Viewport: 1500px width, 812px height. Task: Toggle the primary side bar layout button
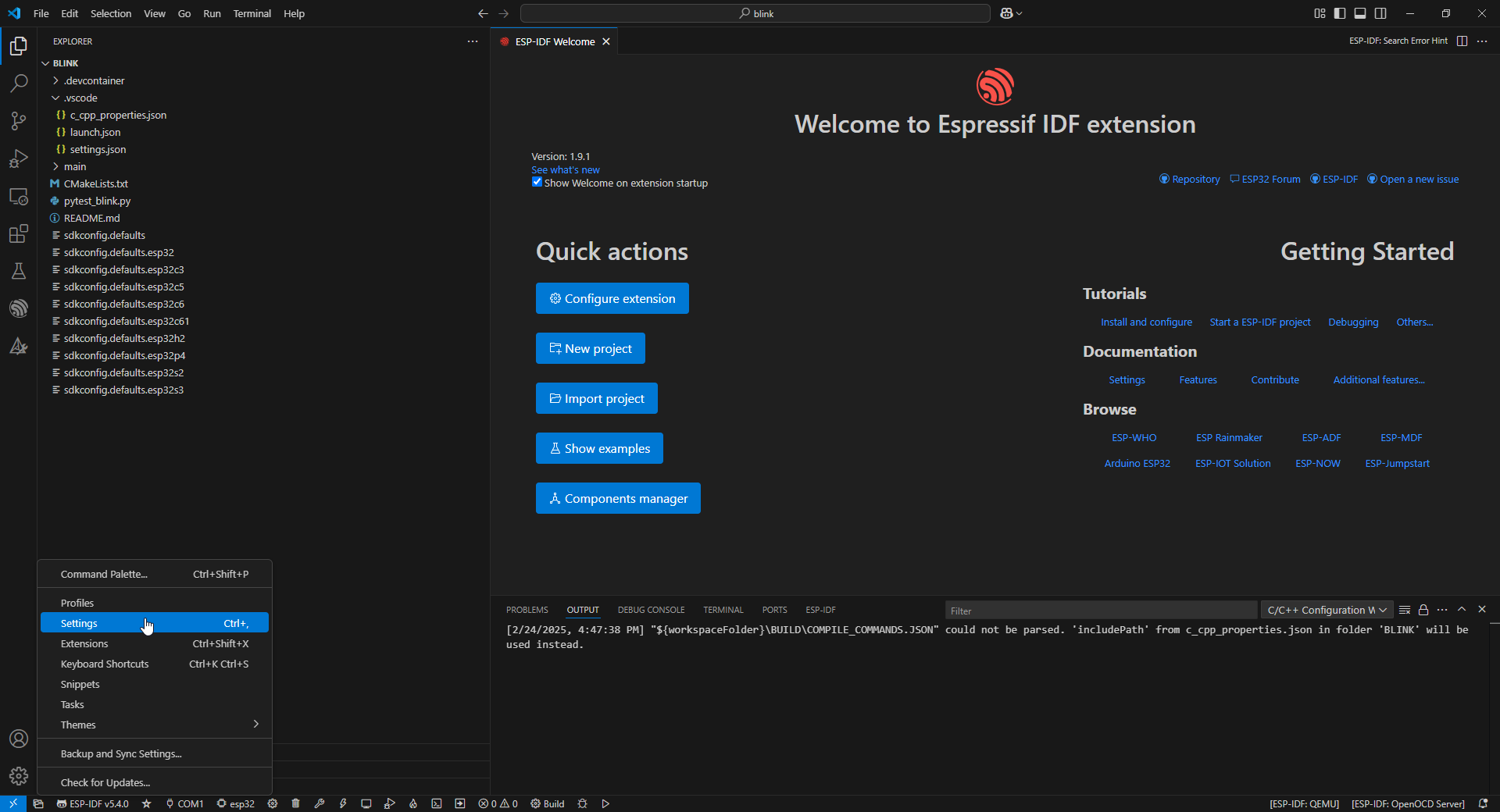click(1340, 13)
